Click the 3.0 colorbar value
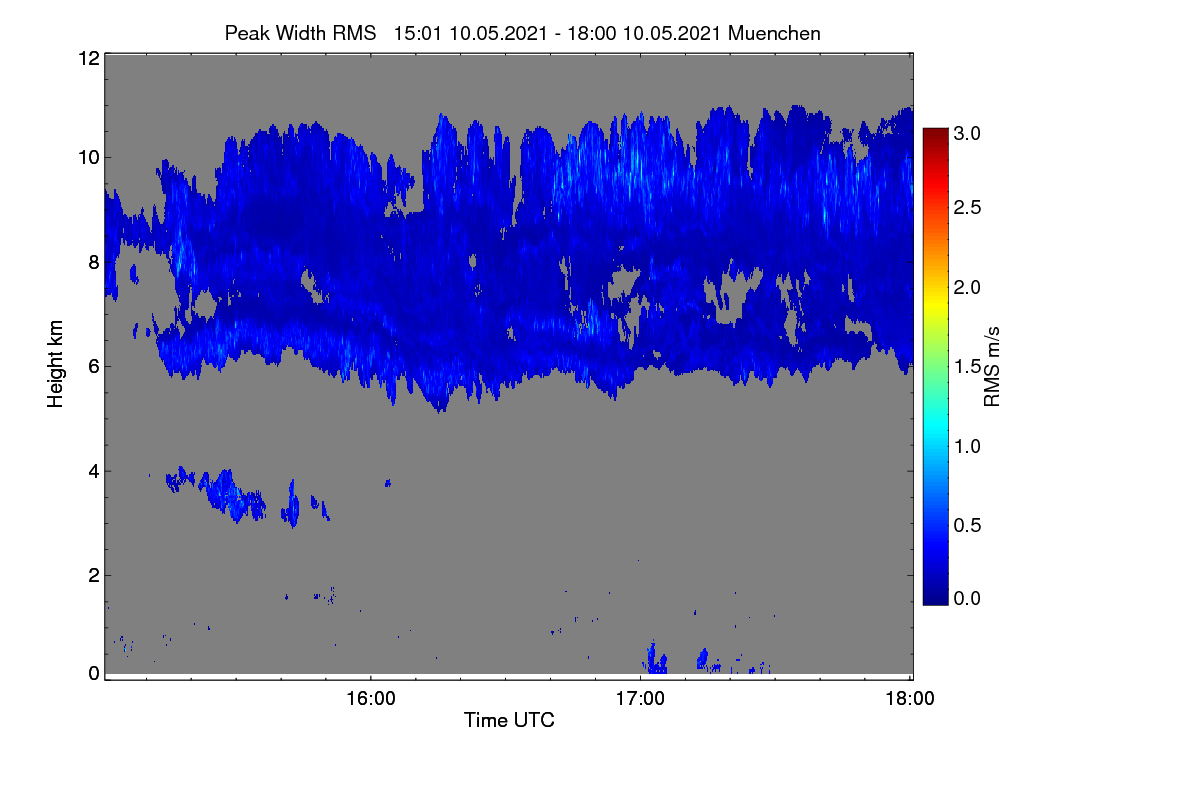The width and height of the screenshot is (1200, 800). [x=968, y=133]
